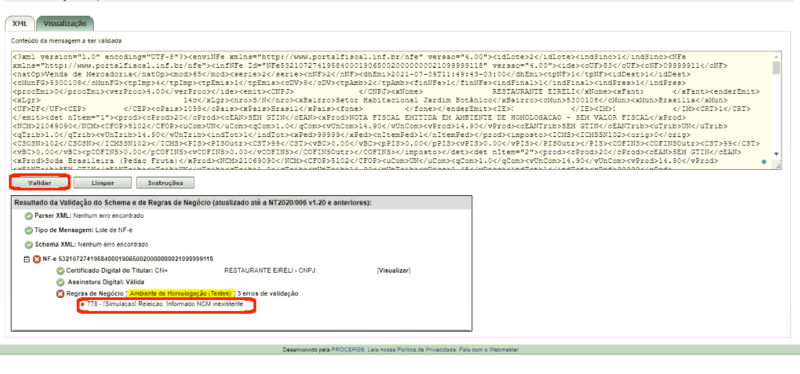Click the text area resize handle
Screen dimensions: 800x374
click(x=778, y=165)
